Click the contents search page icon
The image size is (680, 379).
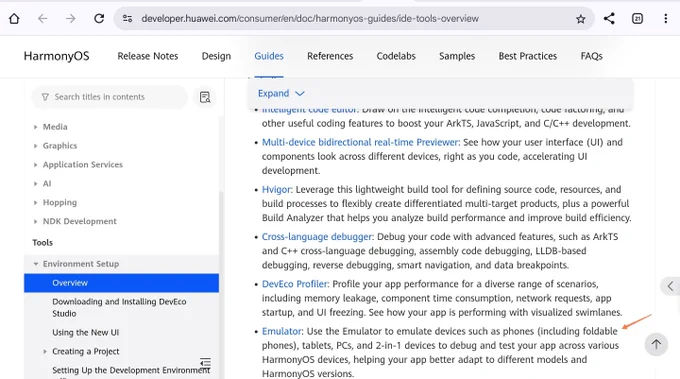point(205,97)
